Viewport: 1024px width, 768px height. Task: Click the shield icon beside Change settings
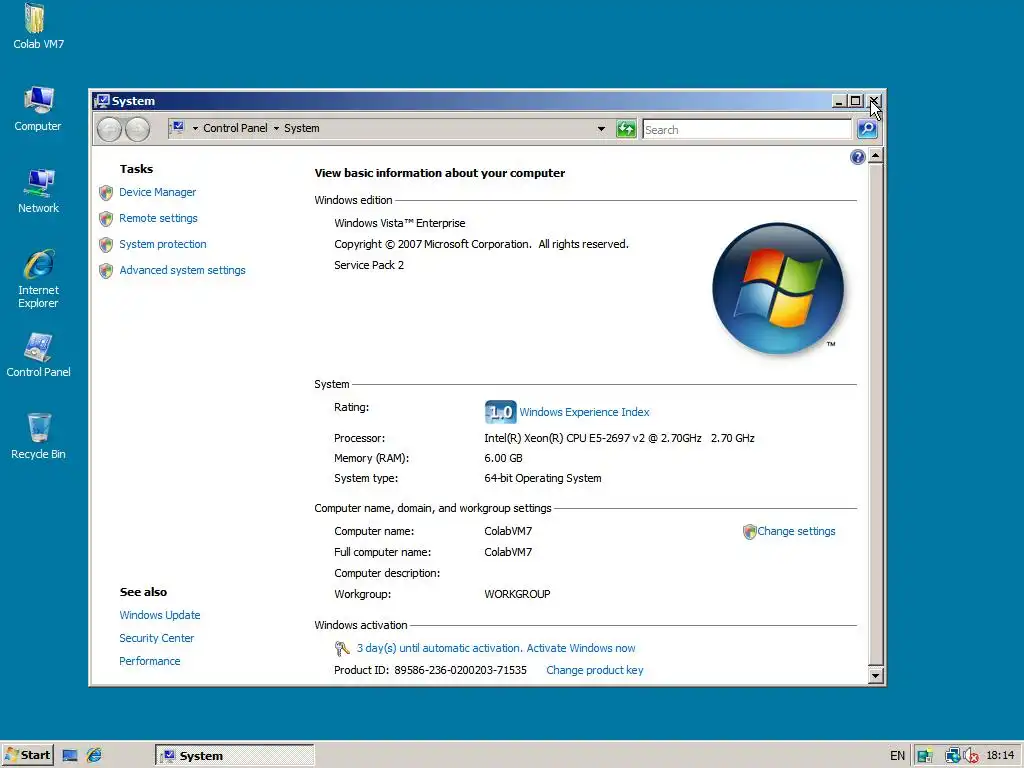tap(749, 532)
